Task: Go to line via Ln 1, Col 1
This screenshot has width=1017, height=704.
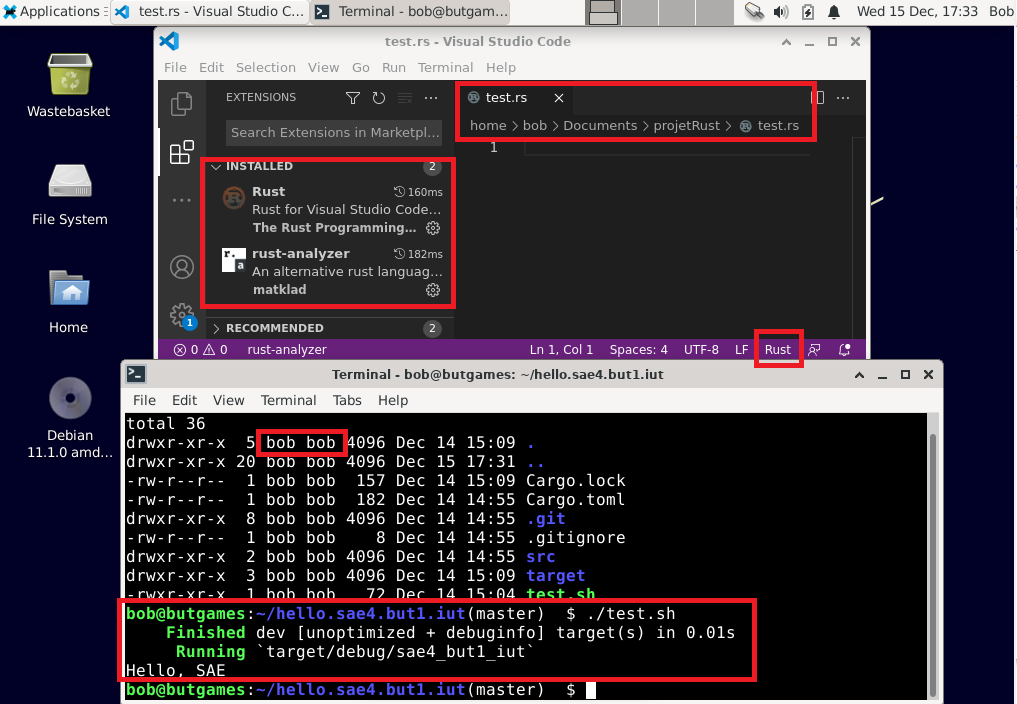Action: click(561, 350)
